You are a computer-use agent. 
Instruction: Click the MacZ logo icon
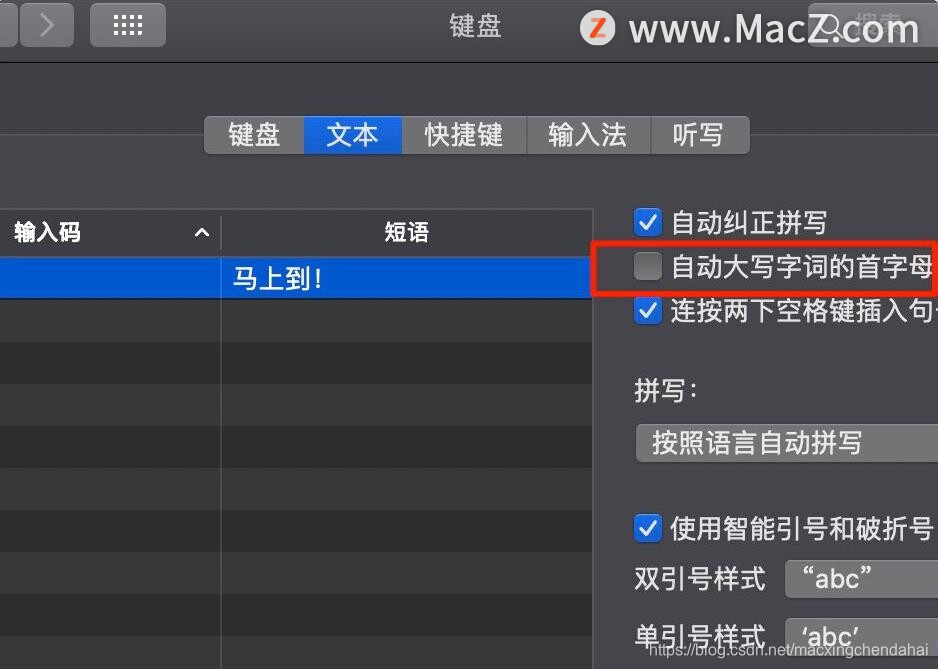point(597,28)
